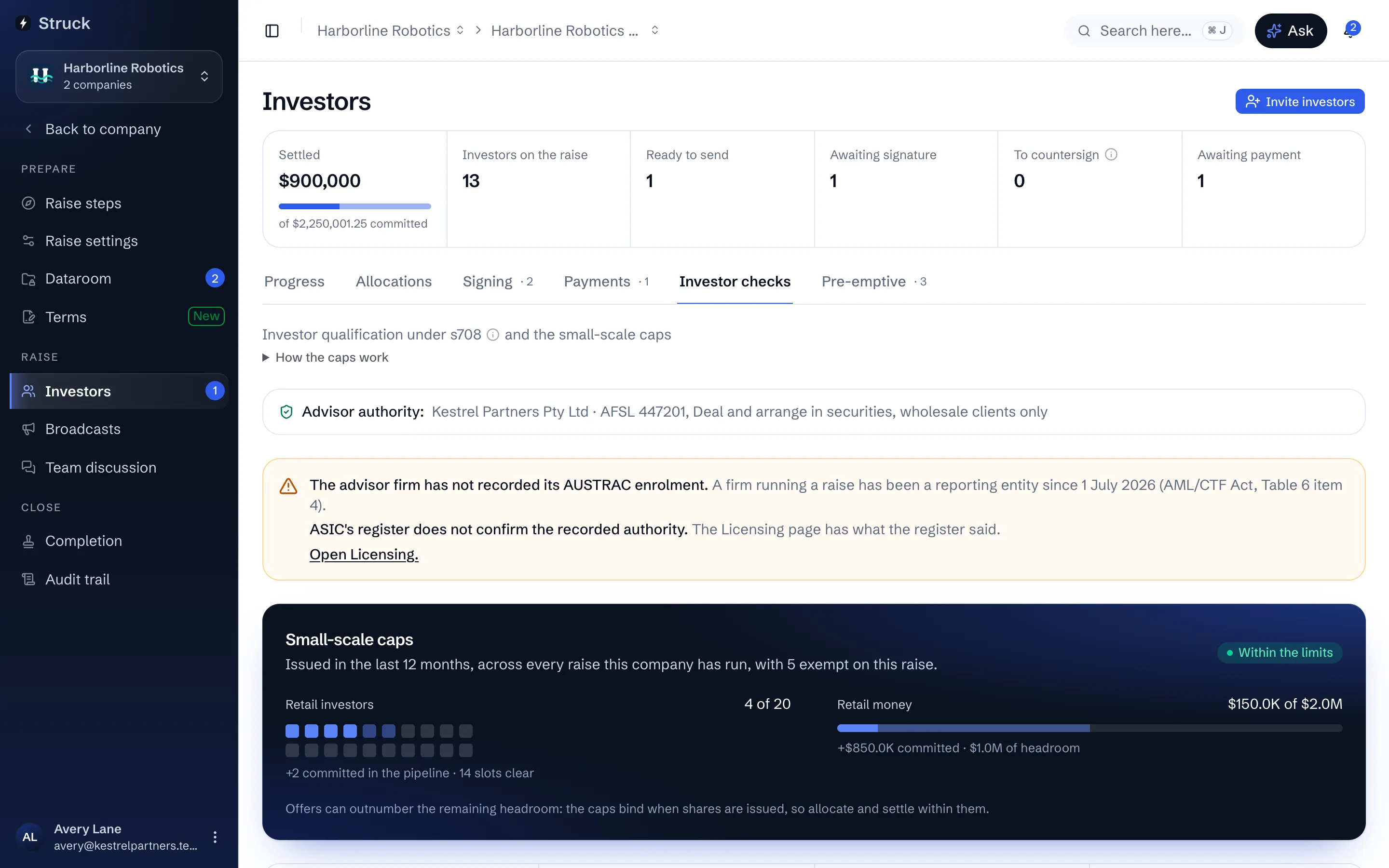Follow the Open Licensing link
The width and height of the screenshot is (1389, 868).
tap(364, 555)
